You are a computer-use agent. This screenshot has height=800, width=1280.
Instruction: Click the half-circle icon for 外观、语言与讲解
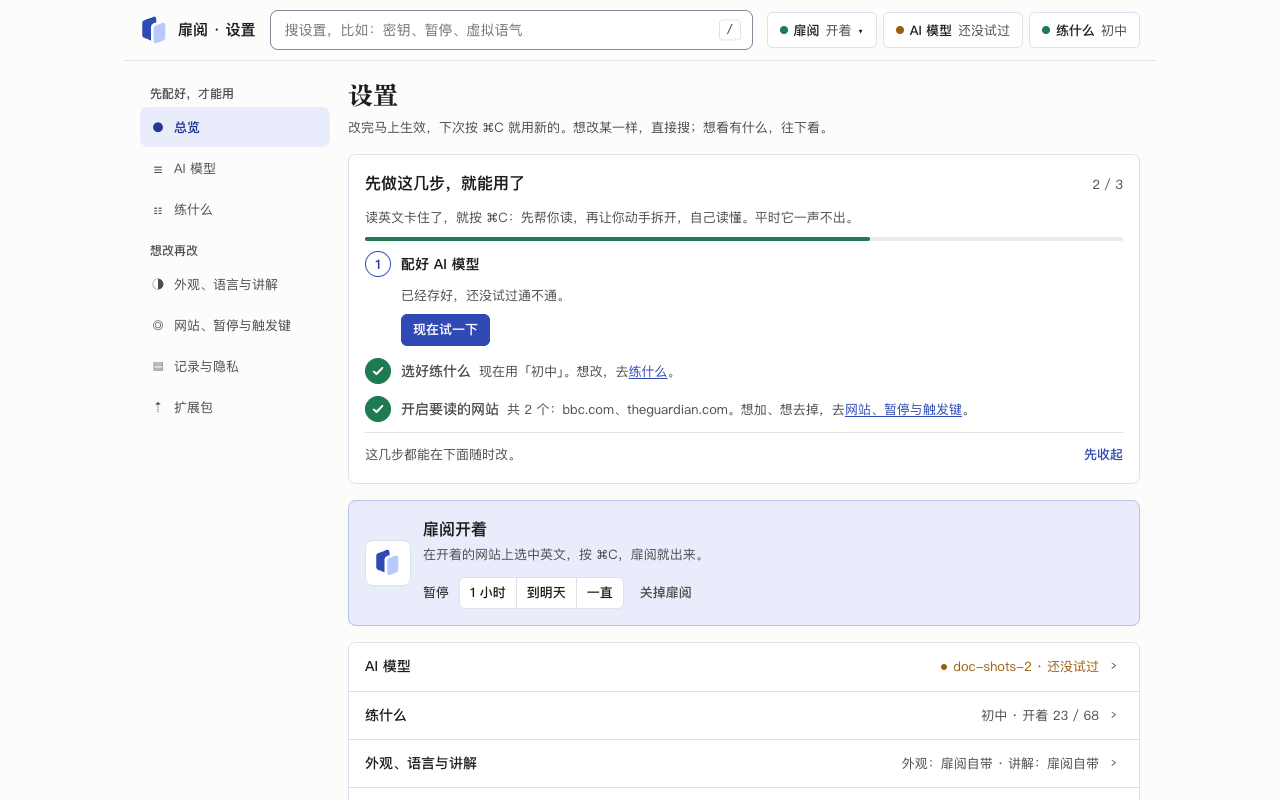pyautogui.click(x=158, y=284)
